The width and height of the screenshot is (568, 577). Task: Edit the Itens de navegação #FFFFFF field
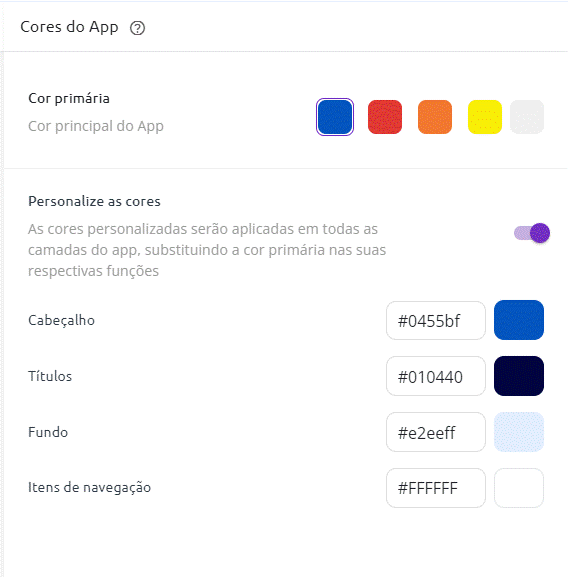436,488
